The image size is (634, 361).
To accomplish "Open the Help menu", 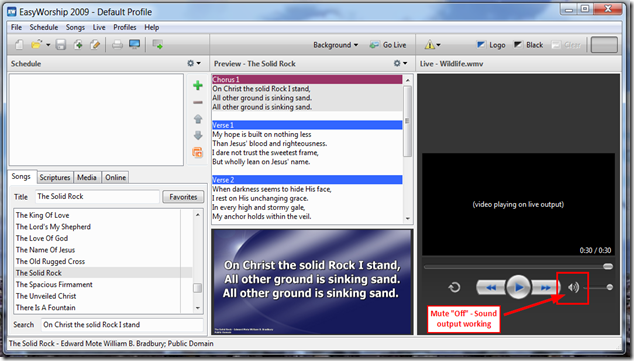I will click(152, 27).
